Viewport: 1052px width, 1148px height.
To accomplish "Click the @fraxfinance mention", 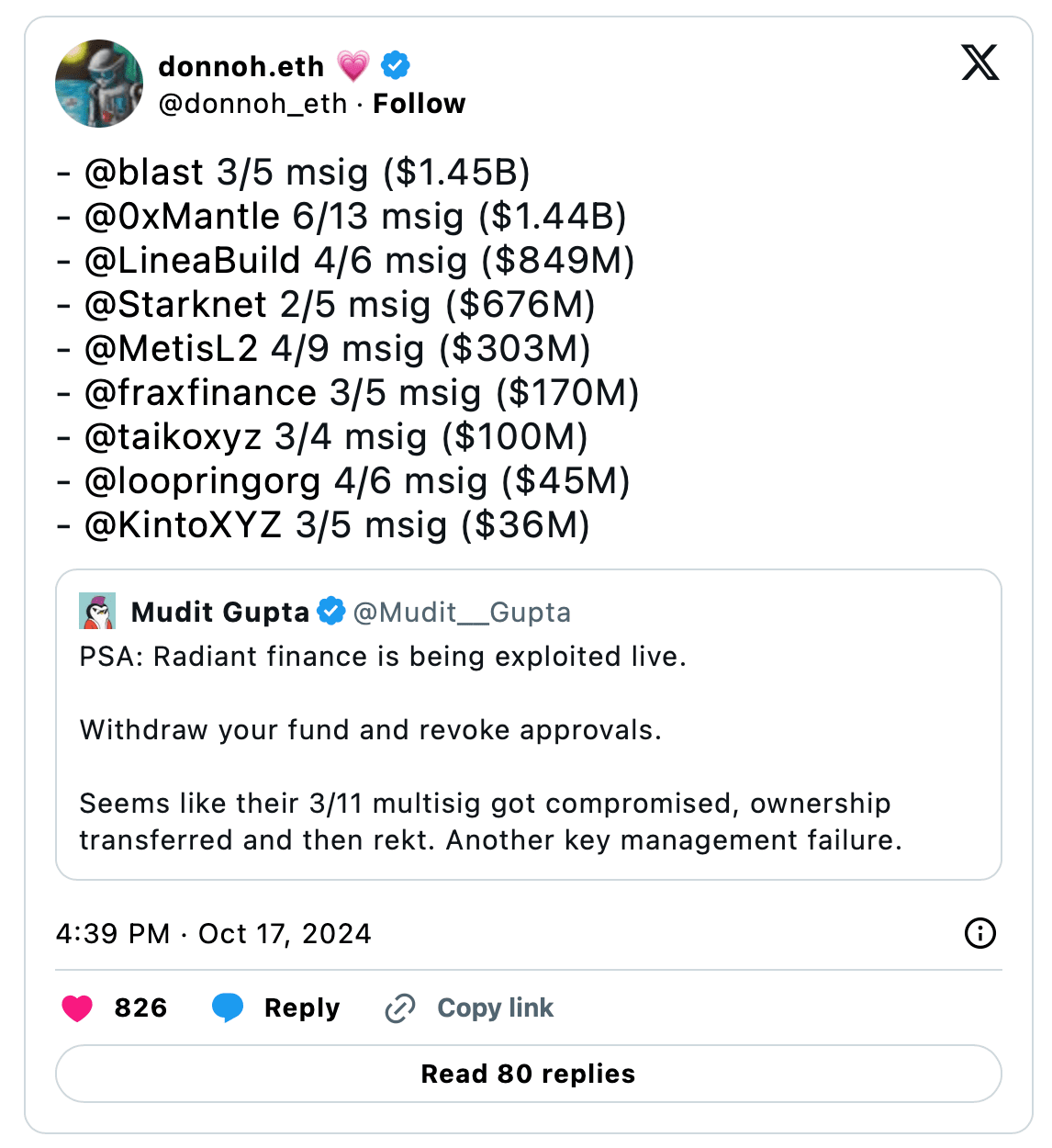I will click(200, 393).
